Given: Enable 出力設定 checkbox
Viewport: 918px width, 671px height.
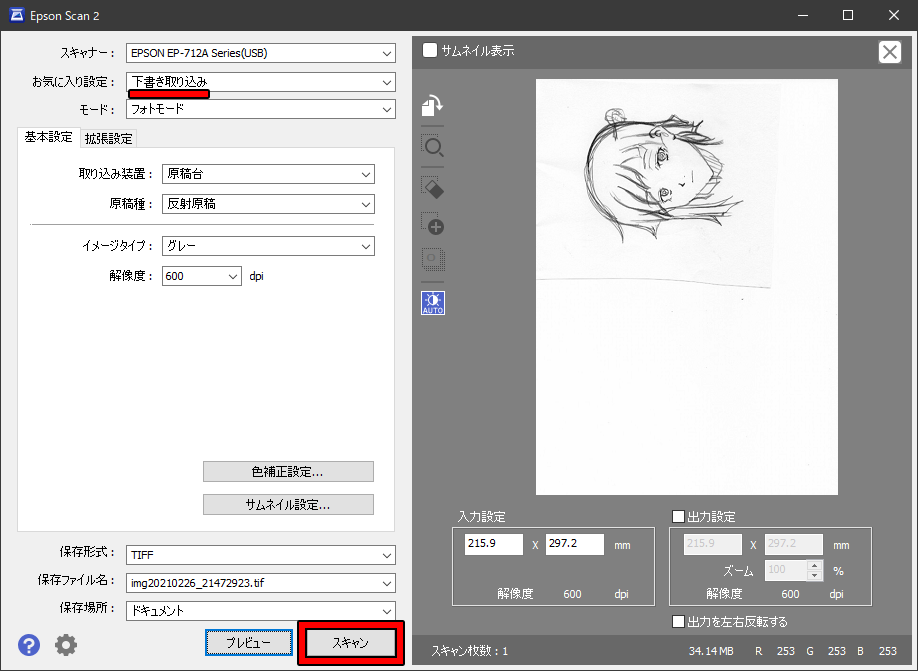Looking at the screenshot, I should click(678, 516).
